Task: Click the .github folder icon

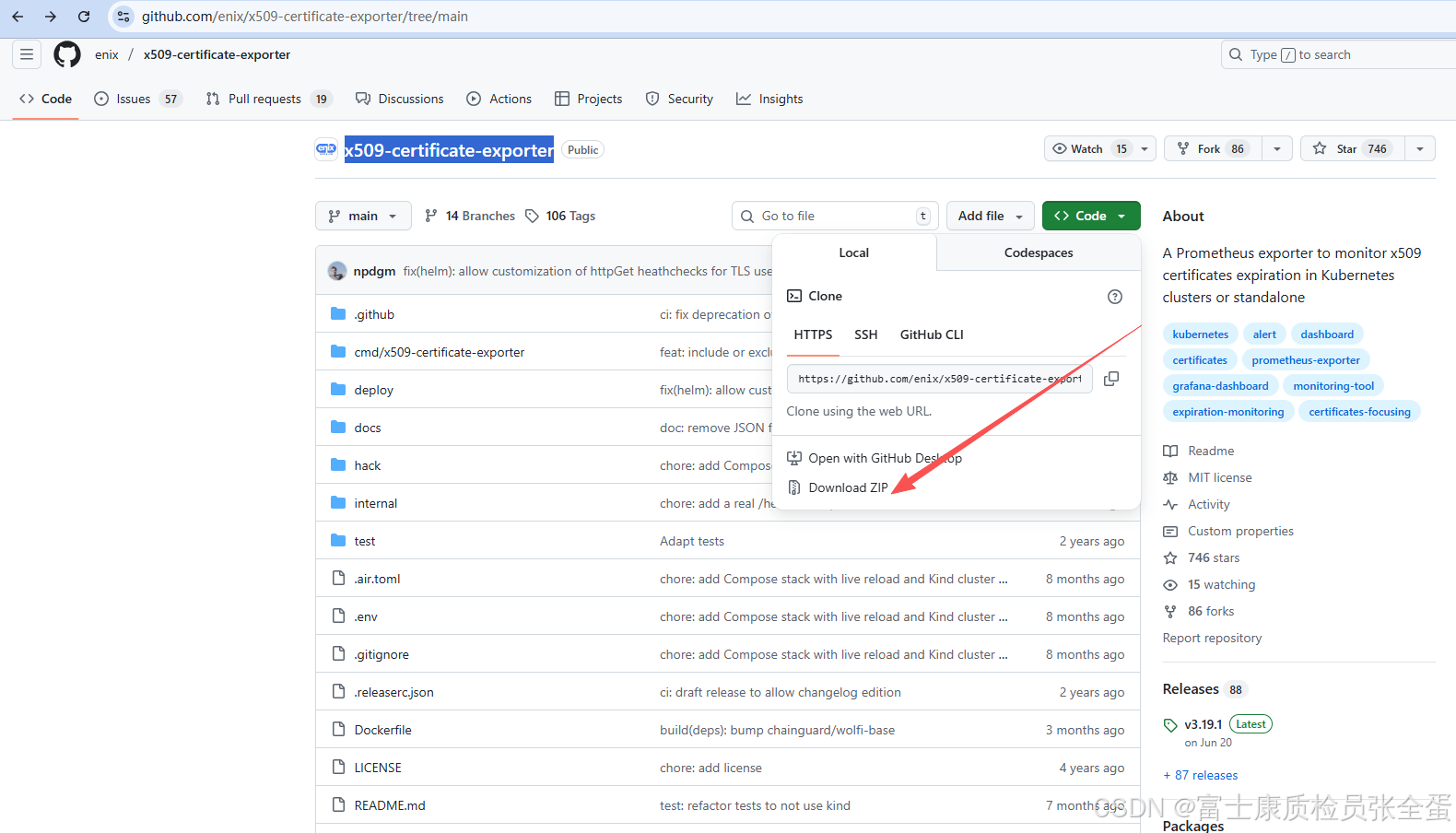Action: [x=338, y=314]
